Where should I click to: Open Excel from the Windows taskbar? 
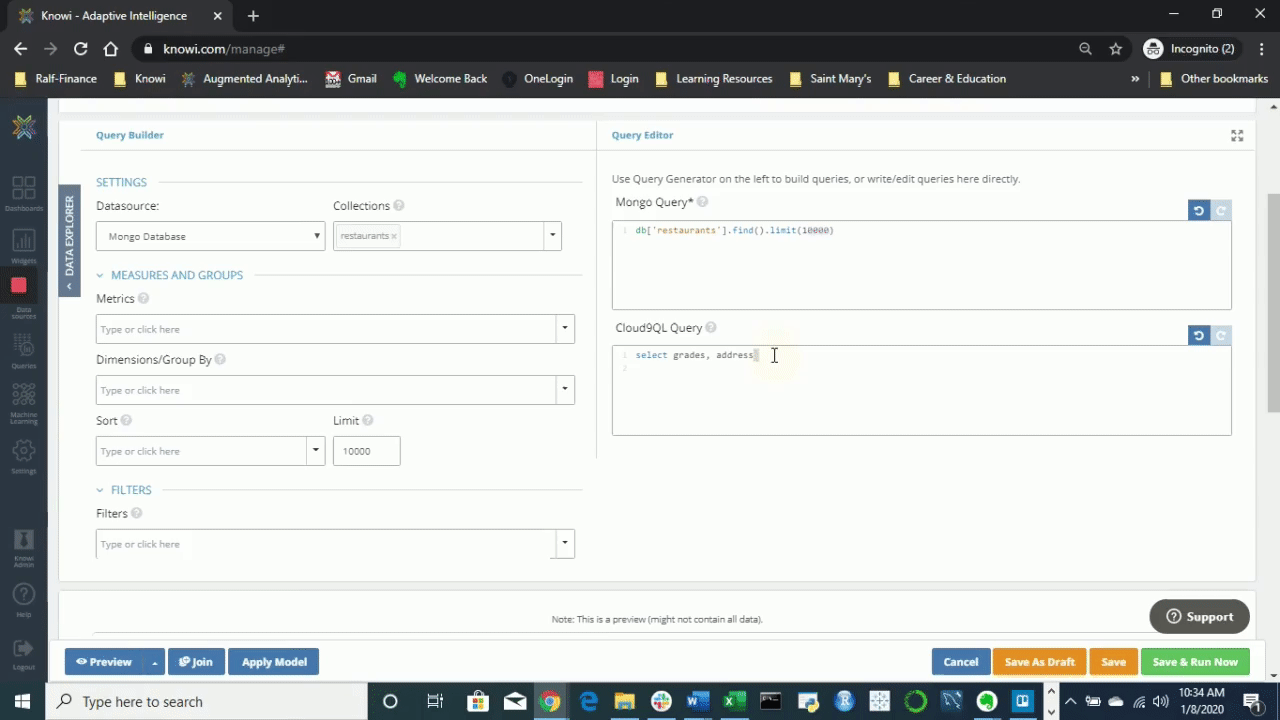pyautogui.click(x=732, y=701)
